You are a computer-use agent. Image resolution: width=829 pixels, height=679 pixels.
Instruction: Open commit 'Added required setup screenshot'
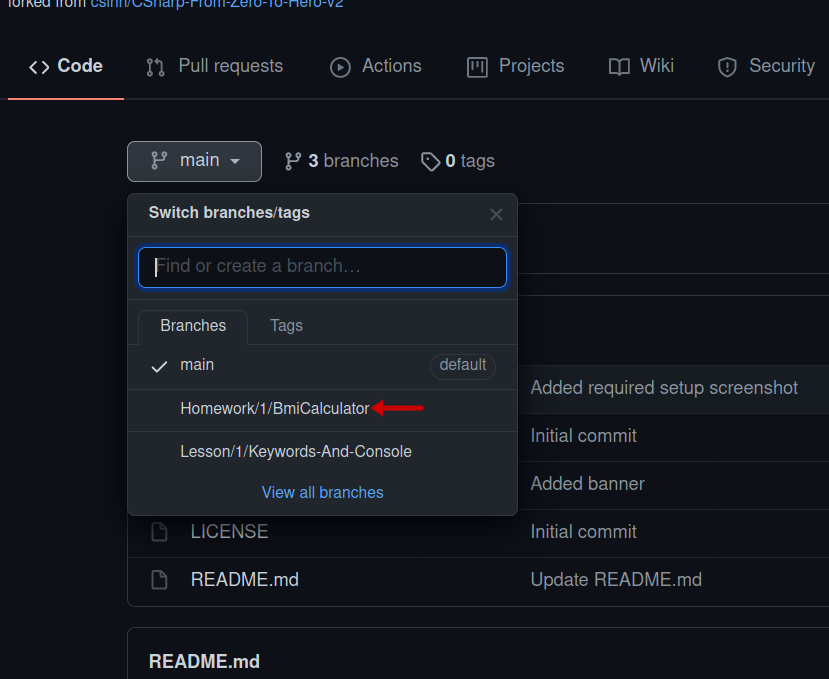tap(664, 388)
